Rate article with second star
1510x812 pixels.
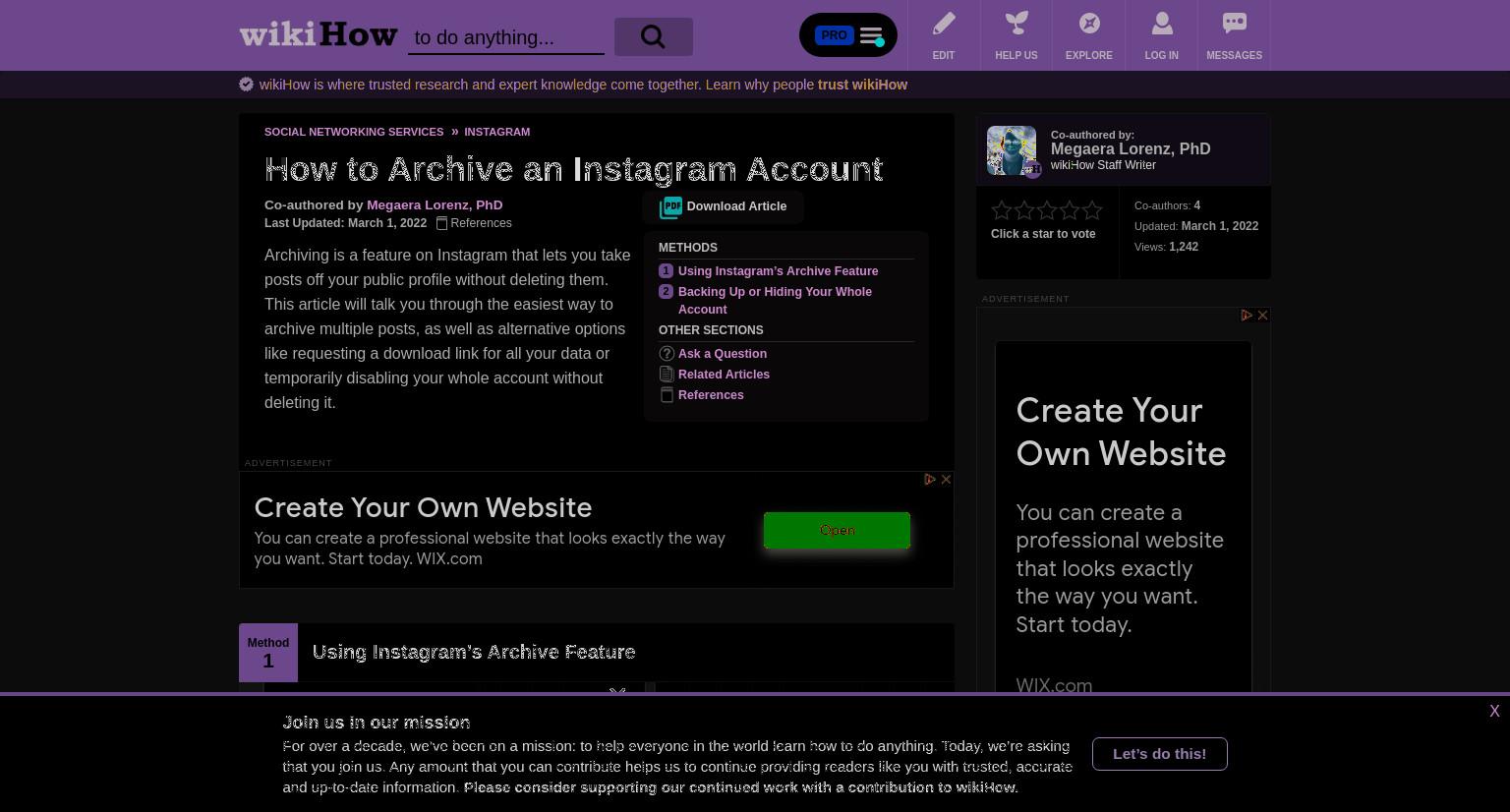point(1024,210)
